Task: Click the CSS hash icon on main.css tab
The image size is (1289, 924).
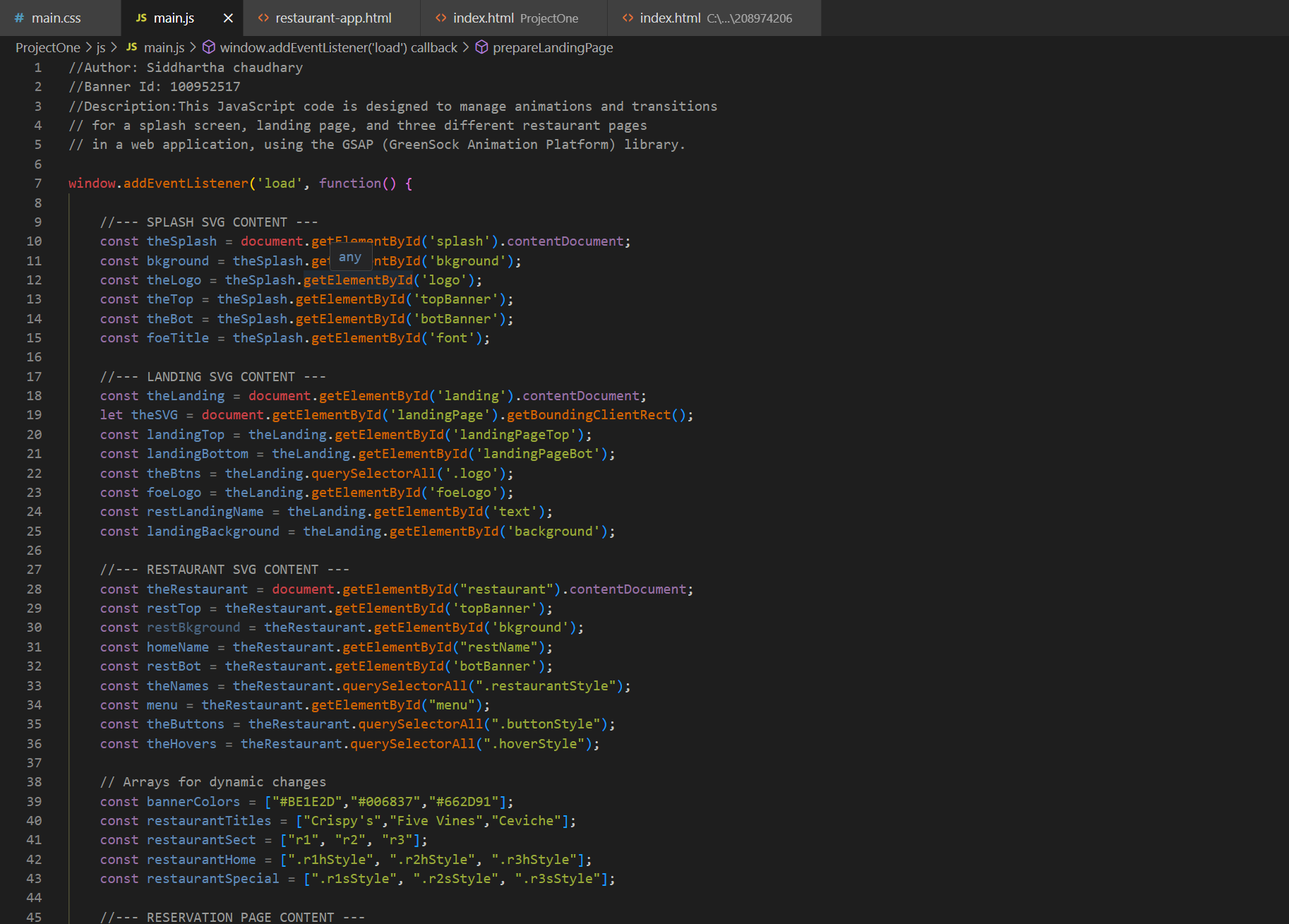Action: click(19, 18)
